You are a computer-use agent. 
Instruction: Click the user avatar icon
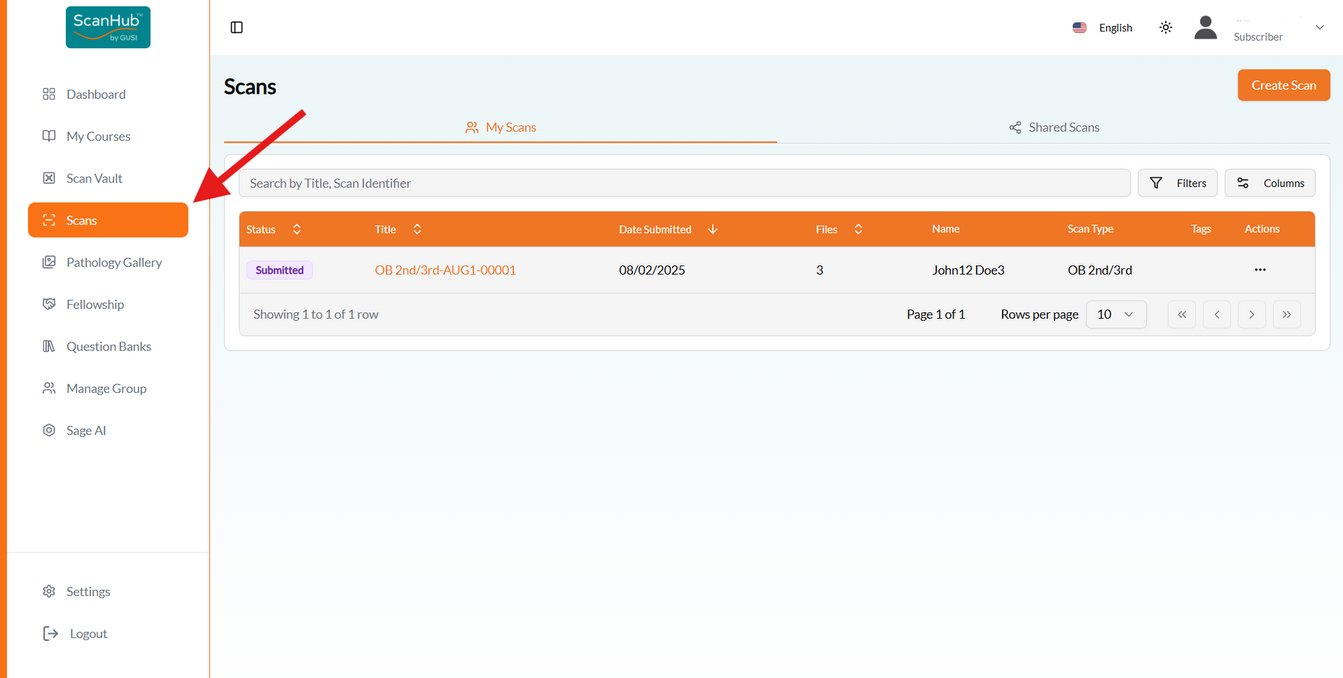(x=1206, y=28)
